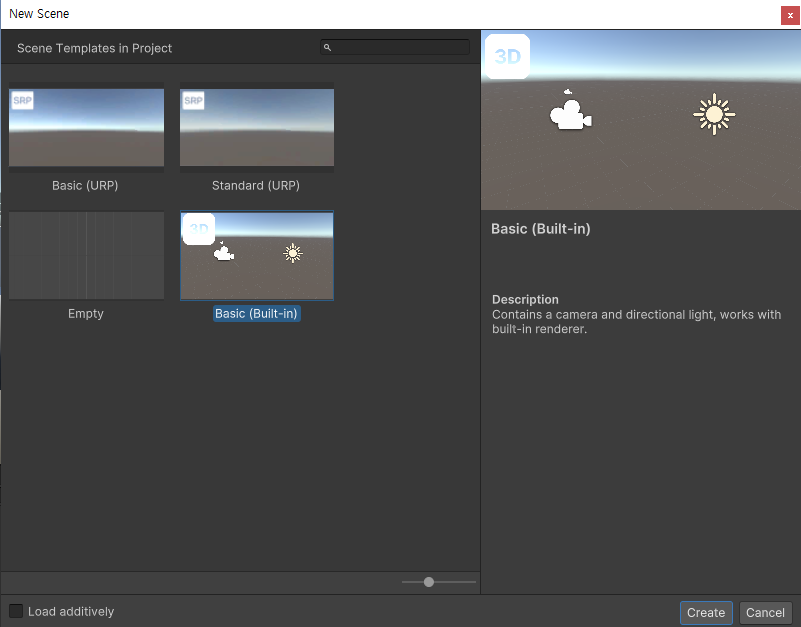Click the magnifier icon in search field
The width and height of the screenshot is (801, 627).
[327, 48]
